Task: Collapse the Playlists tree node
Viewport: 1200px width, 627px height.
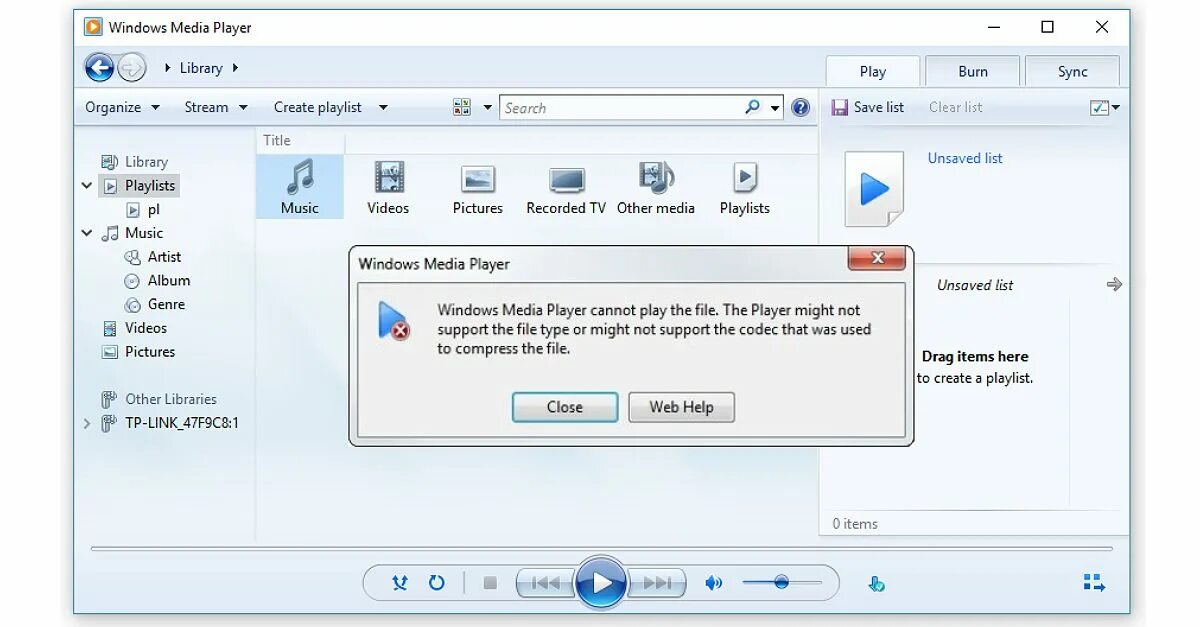Action: [87, 185]
